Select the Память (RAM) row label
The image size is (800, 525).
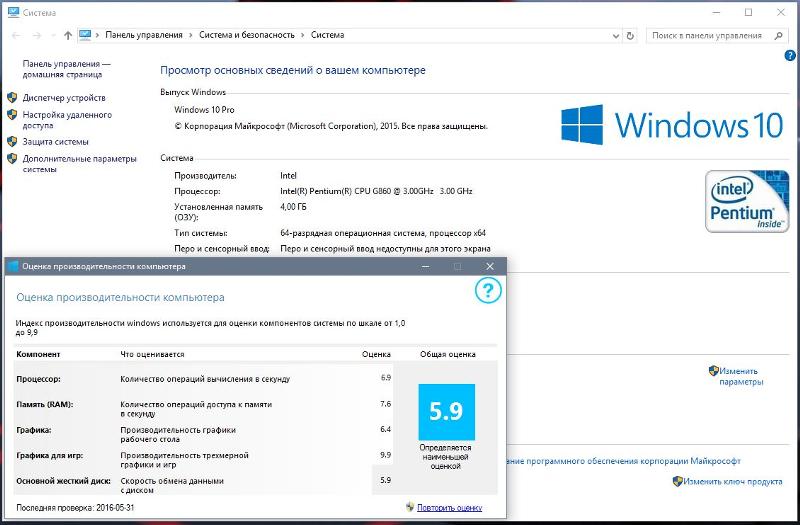45,404
